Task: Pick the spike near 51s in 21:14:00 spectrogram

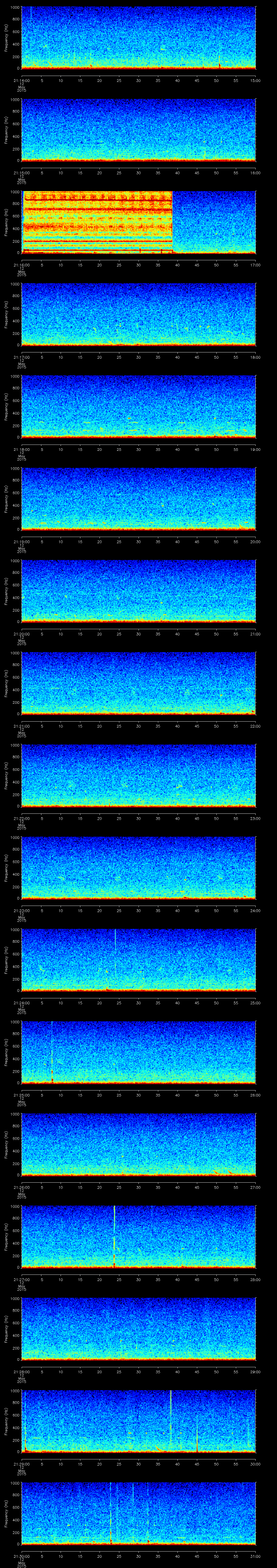Action: pos(219,61)
